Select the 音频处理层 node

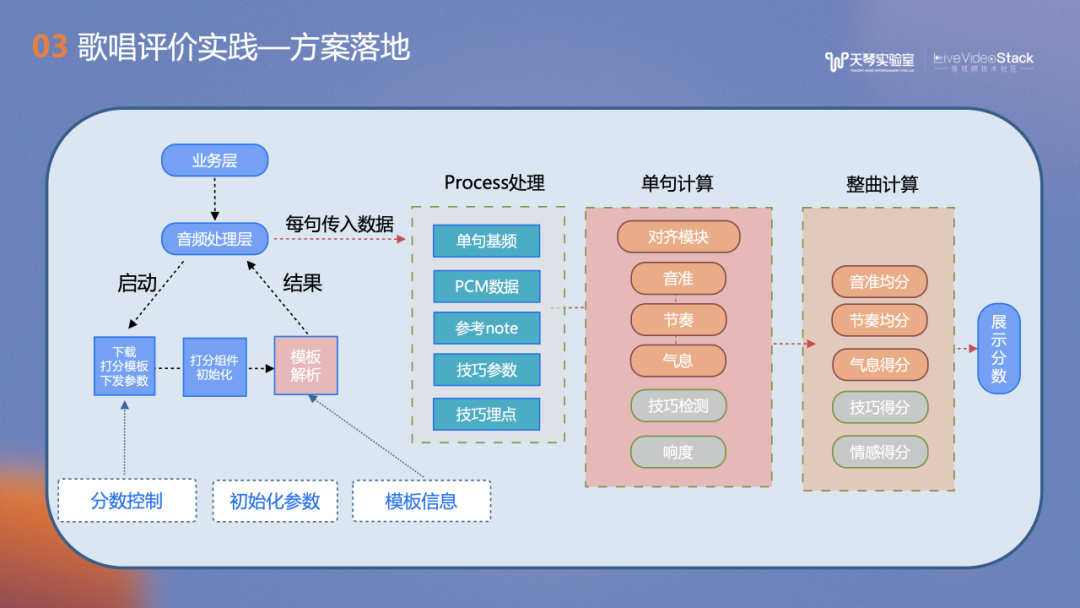click(214, 239)
